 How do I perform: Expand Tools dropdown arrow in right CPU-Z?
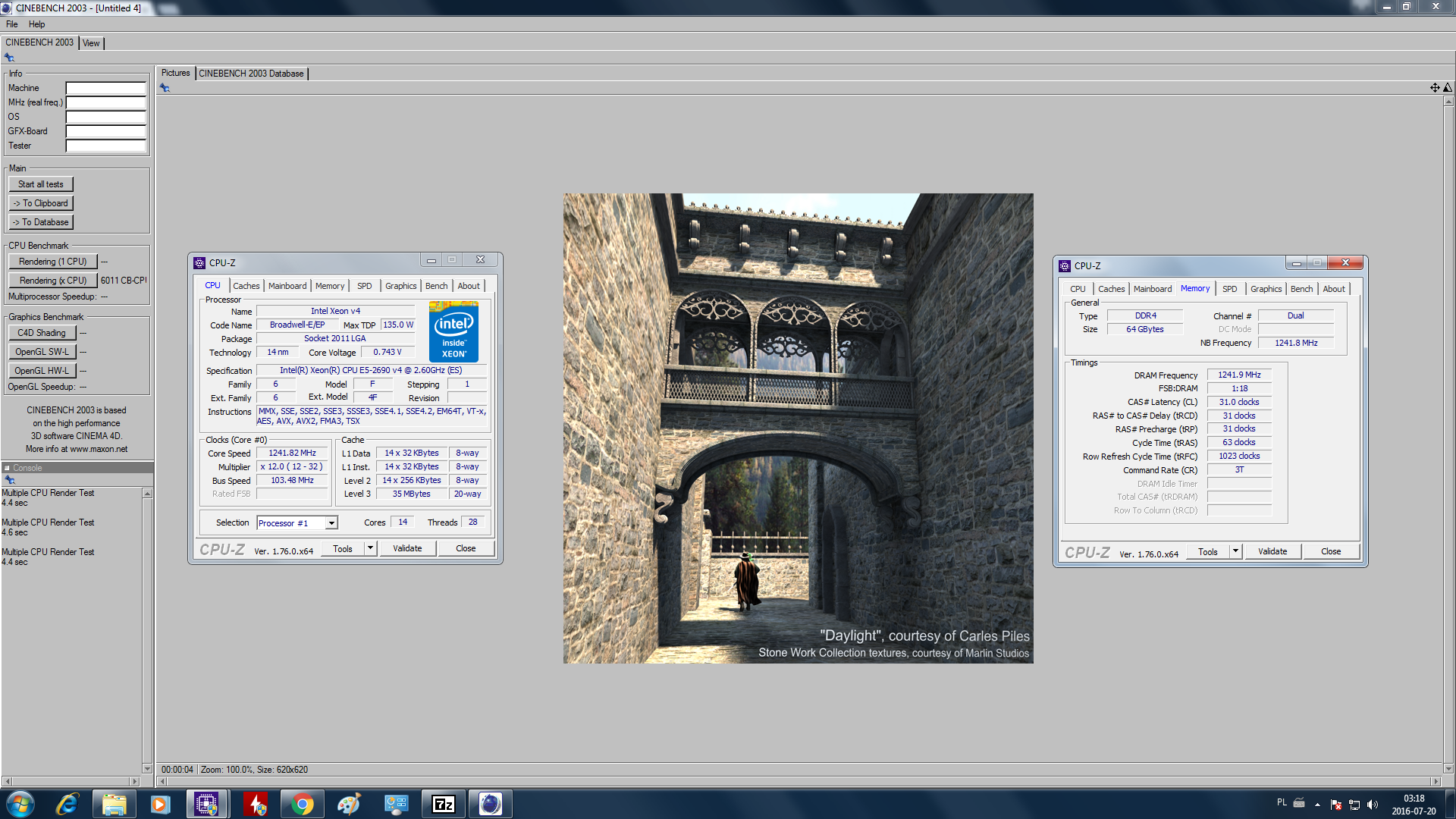(x=1235, y=551)
